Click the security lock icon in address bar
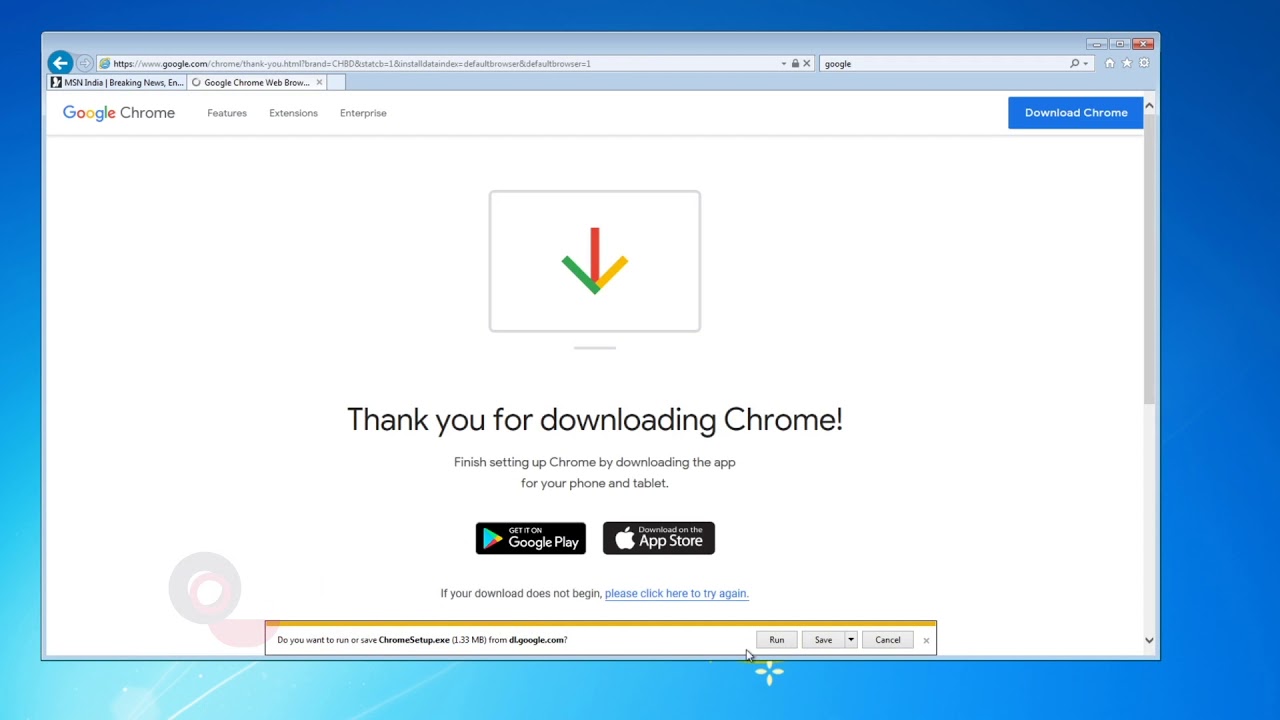The height and width of the screenshot is (720, 1280). pyautogui.click(x=795, y=63)
